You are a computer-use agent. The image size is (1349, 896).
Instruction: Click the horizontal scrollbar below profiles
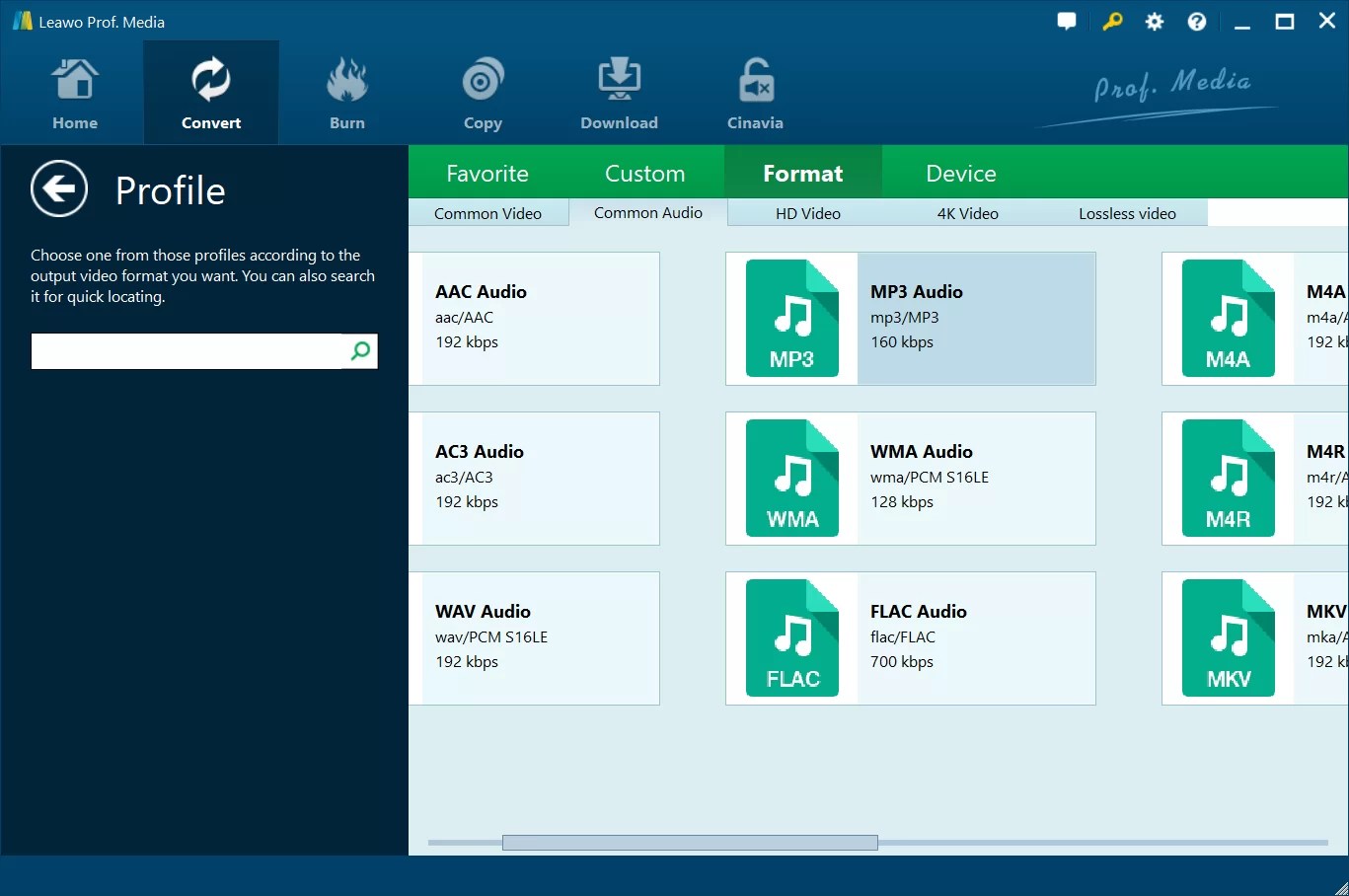691,843
